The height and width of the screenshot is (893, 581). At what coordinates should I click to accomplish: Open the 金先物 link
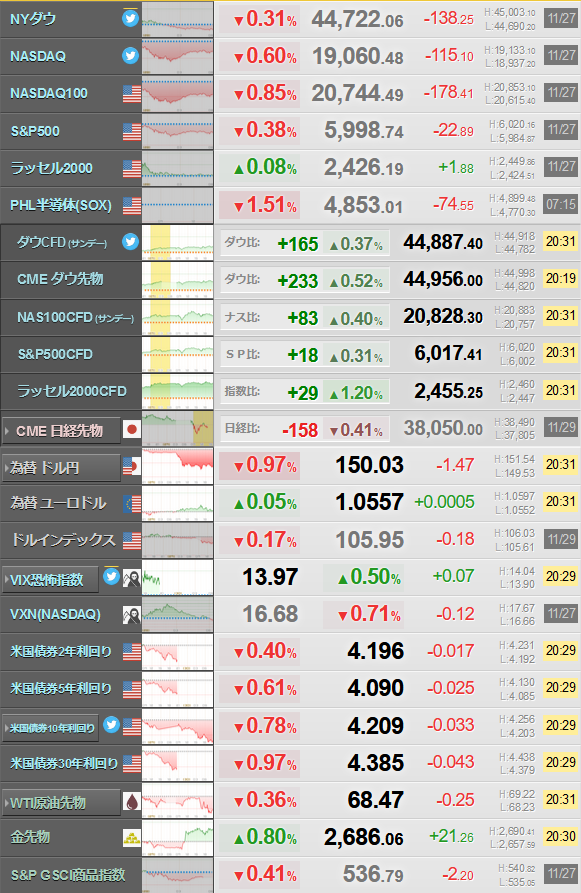pyautogui.click(x=30, y=837)
